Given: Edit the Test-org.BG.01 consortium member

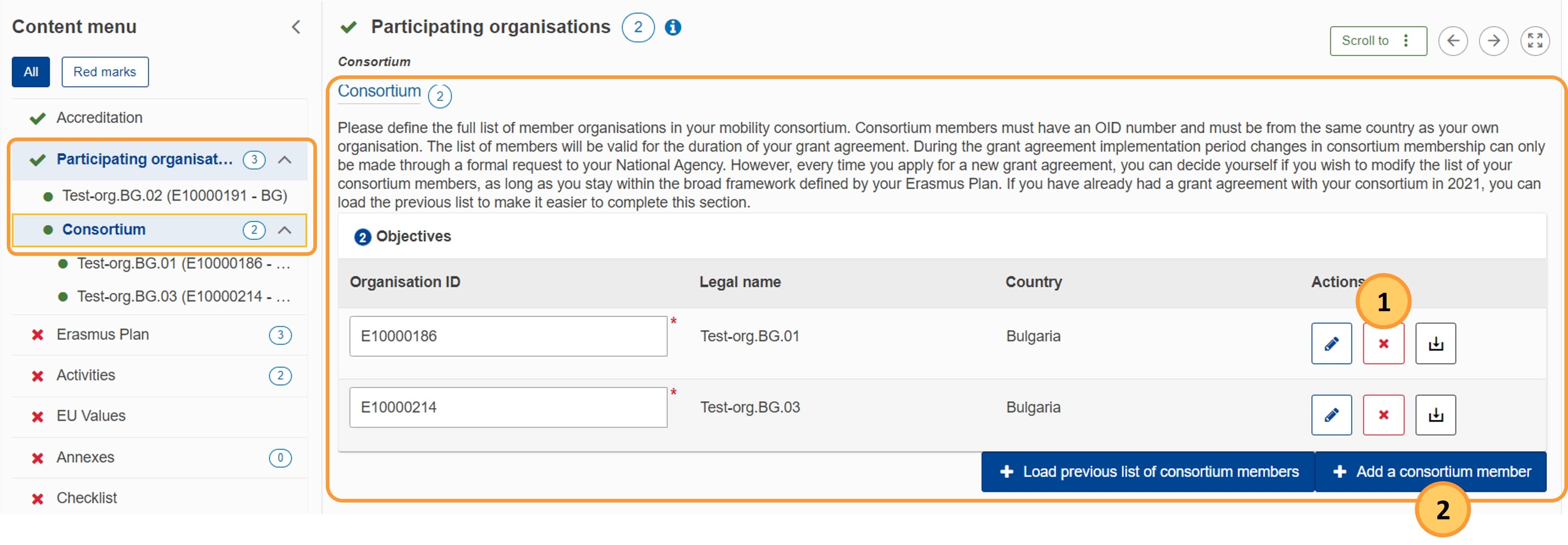Looking at the screenshot, I should (x=1331, y=343).
